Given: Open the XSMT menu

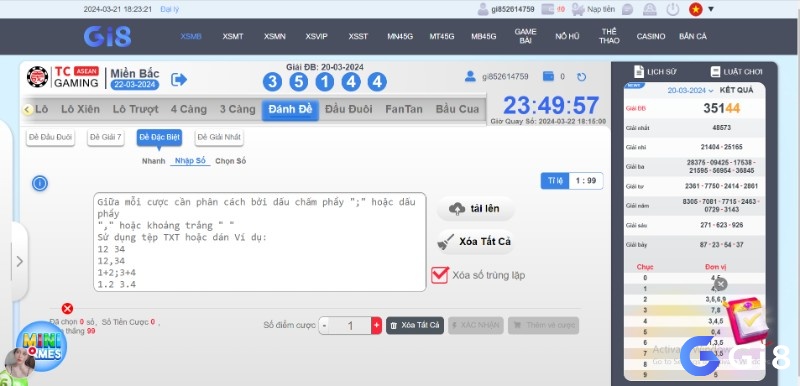Looking at the screenshot, I should (x=233, y=36).
